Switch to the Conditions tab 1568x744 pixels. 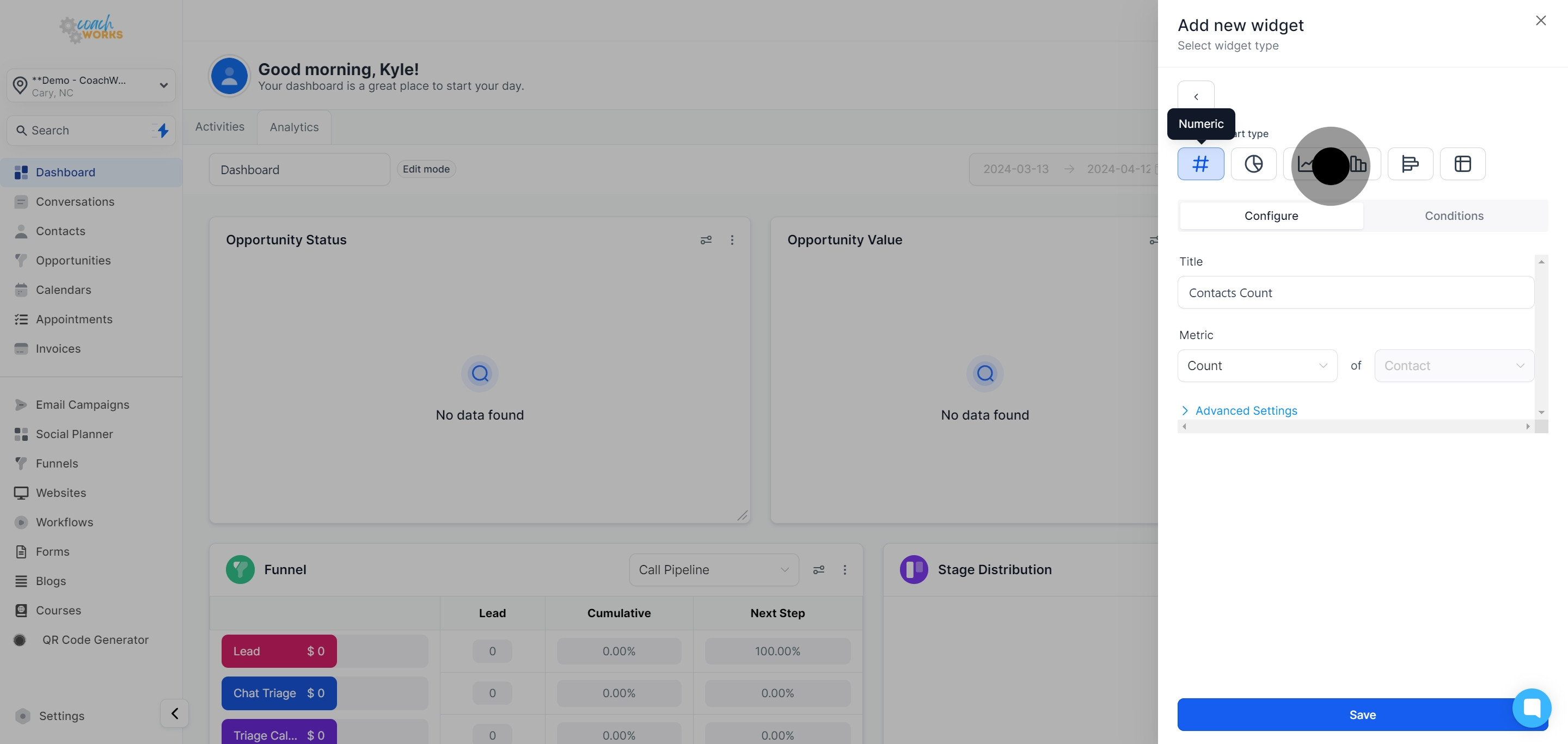click(1454, 216)
